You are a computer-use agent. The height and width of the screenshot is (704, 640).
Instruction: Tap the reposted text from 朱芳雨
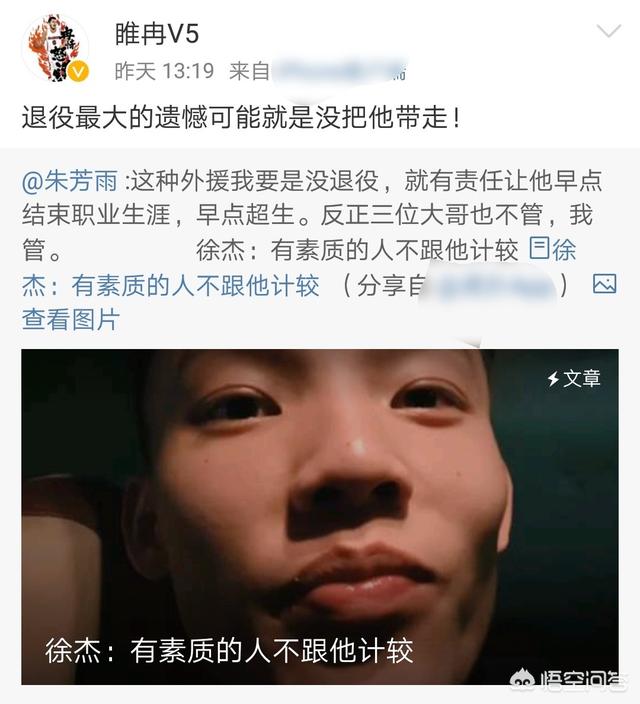click(312, 215)
